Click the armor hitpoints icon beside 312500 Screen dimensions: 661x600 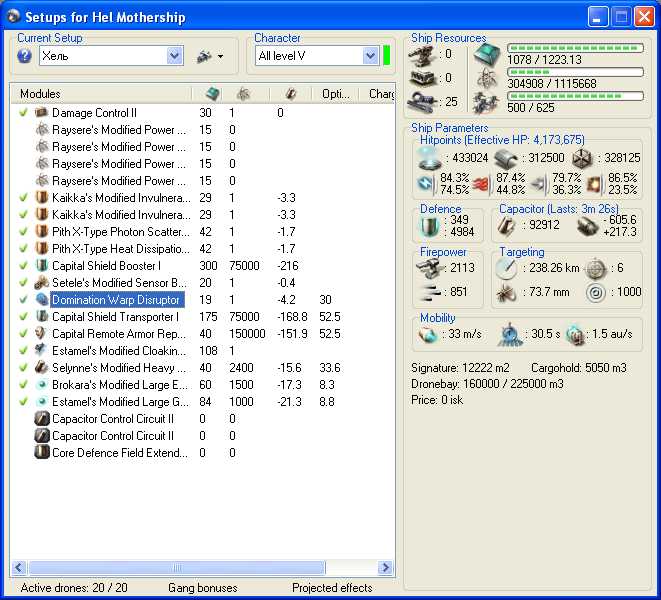(505, 158)
